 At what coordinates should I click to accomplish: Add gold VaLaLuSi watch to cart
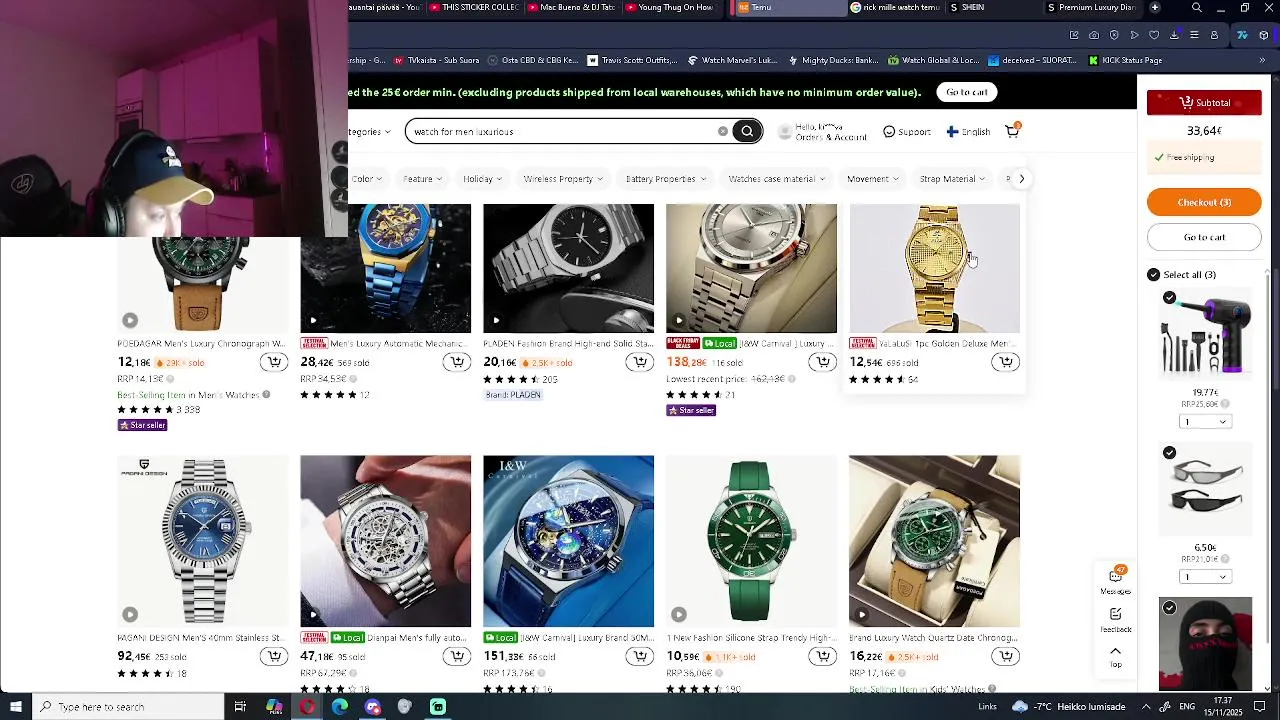tap(1005, 362)
